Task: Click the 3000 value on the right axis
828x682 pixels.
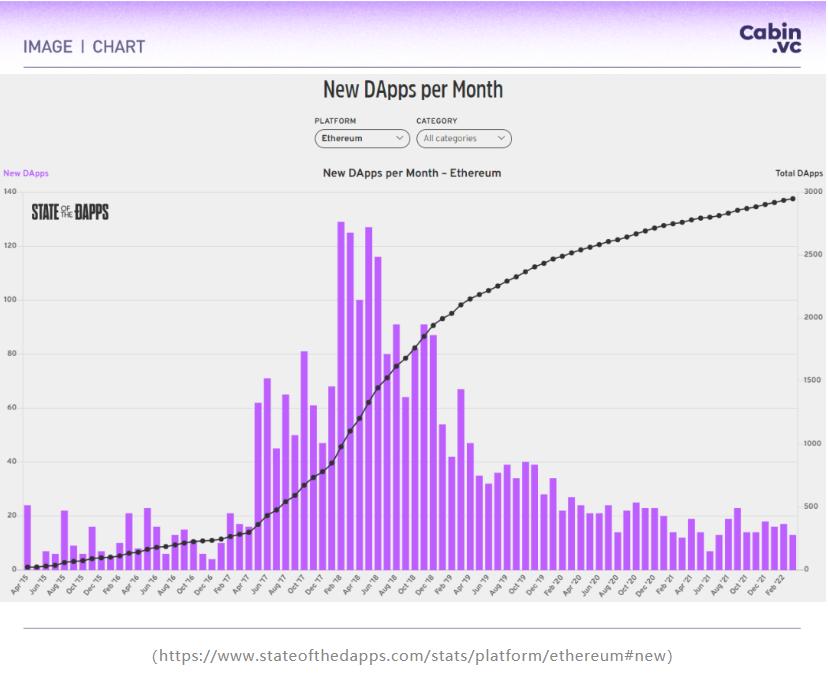Action: click(x=812, y=191)
